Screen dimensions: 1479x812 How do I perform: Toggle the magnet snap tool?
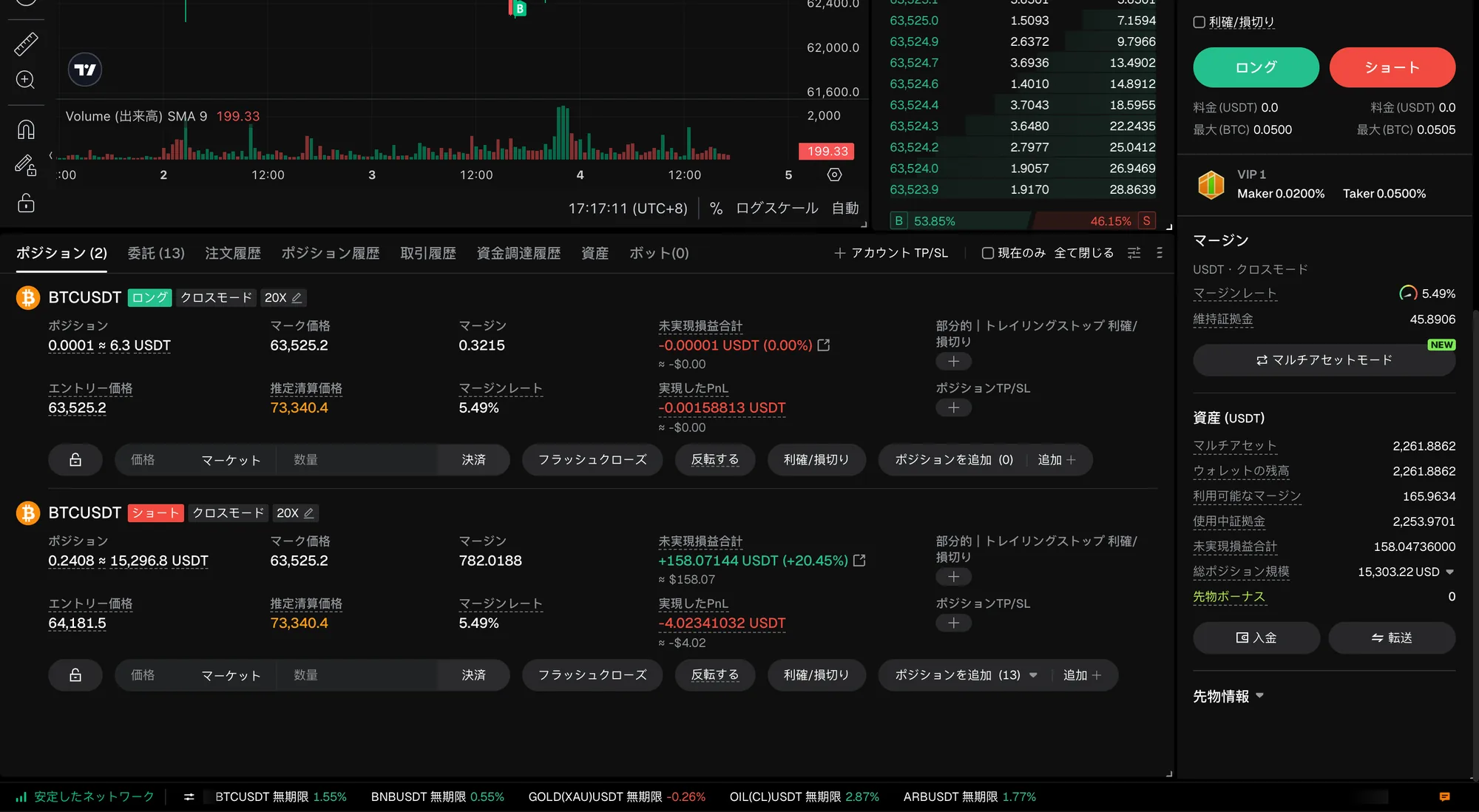[26, 130]
